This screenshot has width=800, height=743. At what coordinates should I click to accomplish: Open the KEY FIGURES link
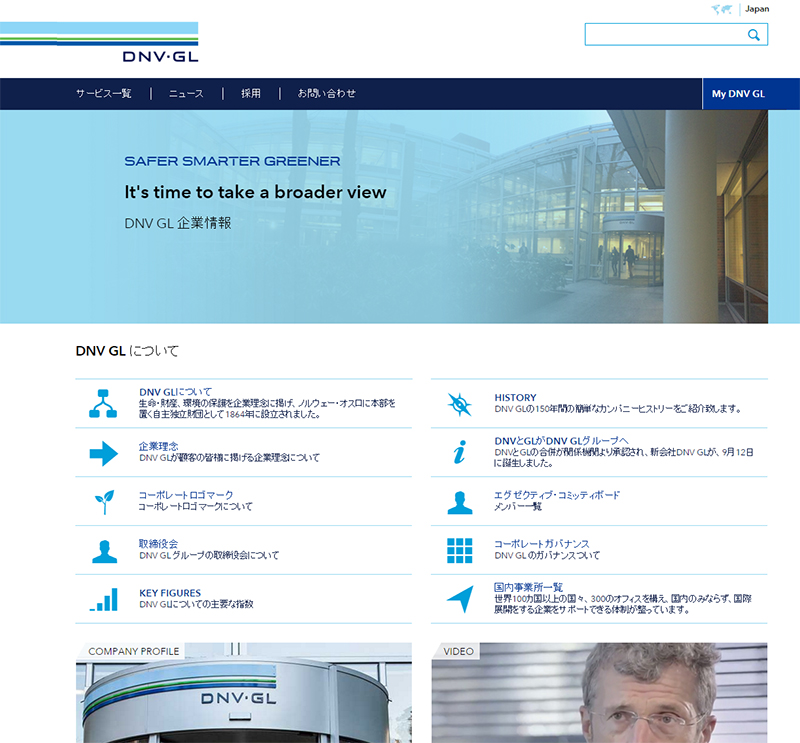pyautogui.click(x=170, y=593)
